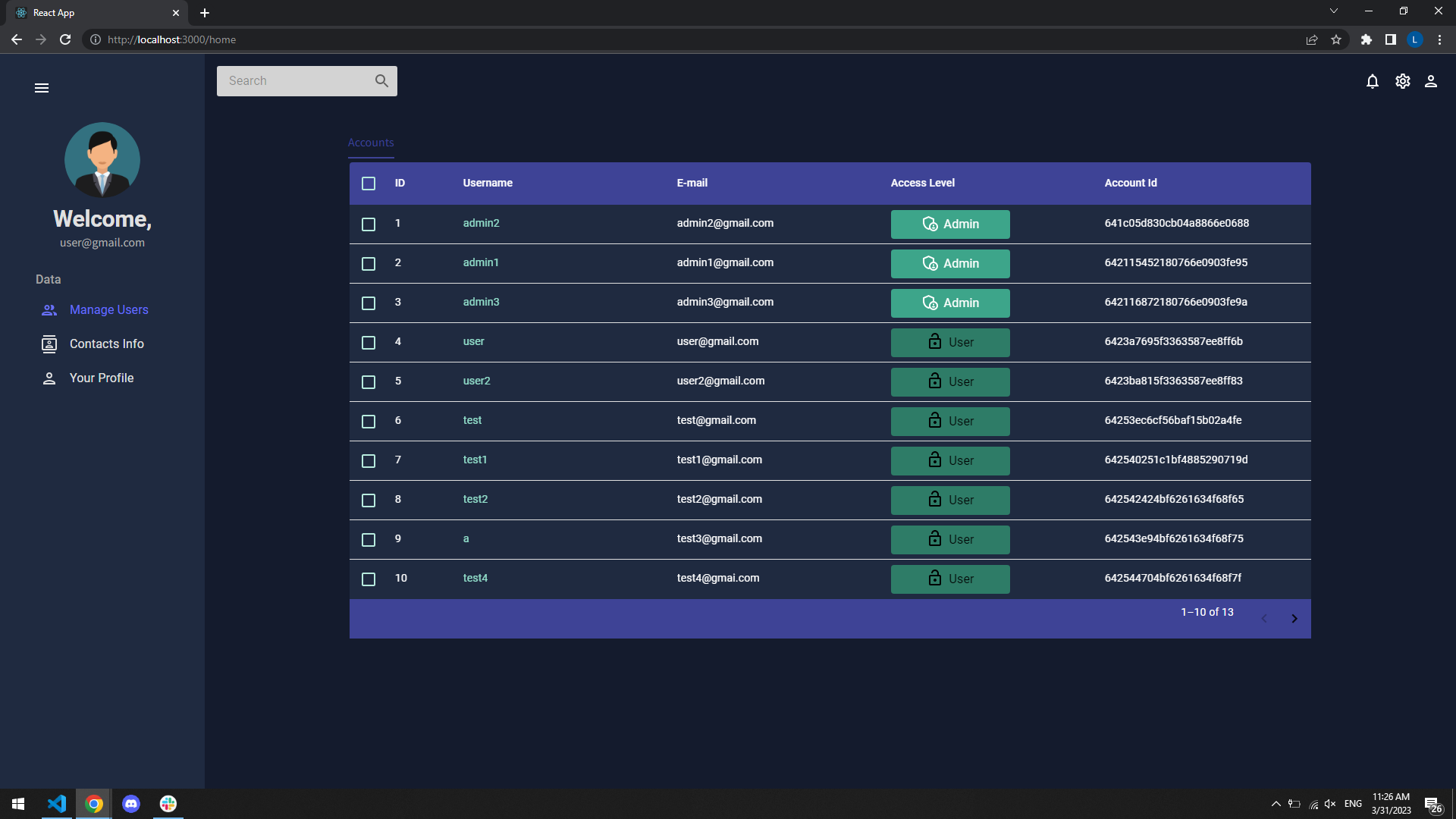
Task: Select the checkbox for user2@gmail.com row
Action: pos(369,382)
